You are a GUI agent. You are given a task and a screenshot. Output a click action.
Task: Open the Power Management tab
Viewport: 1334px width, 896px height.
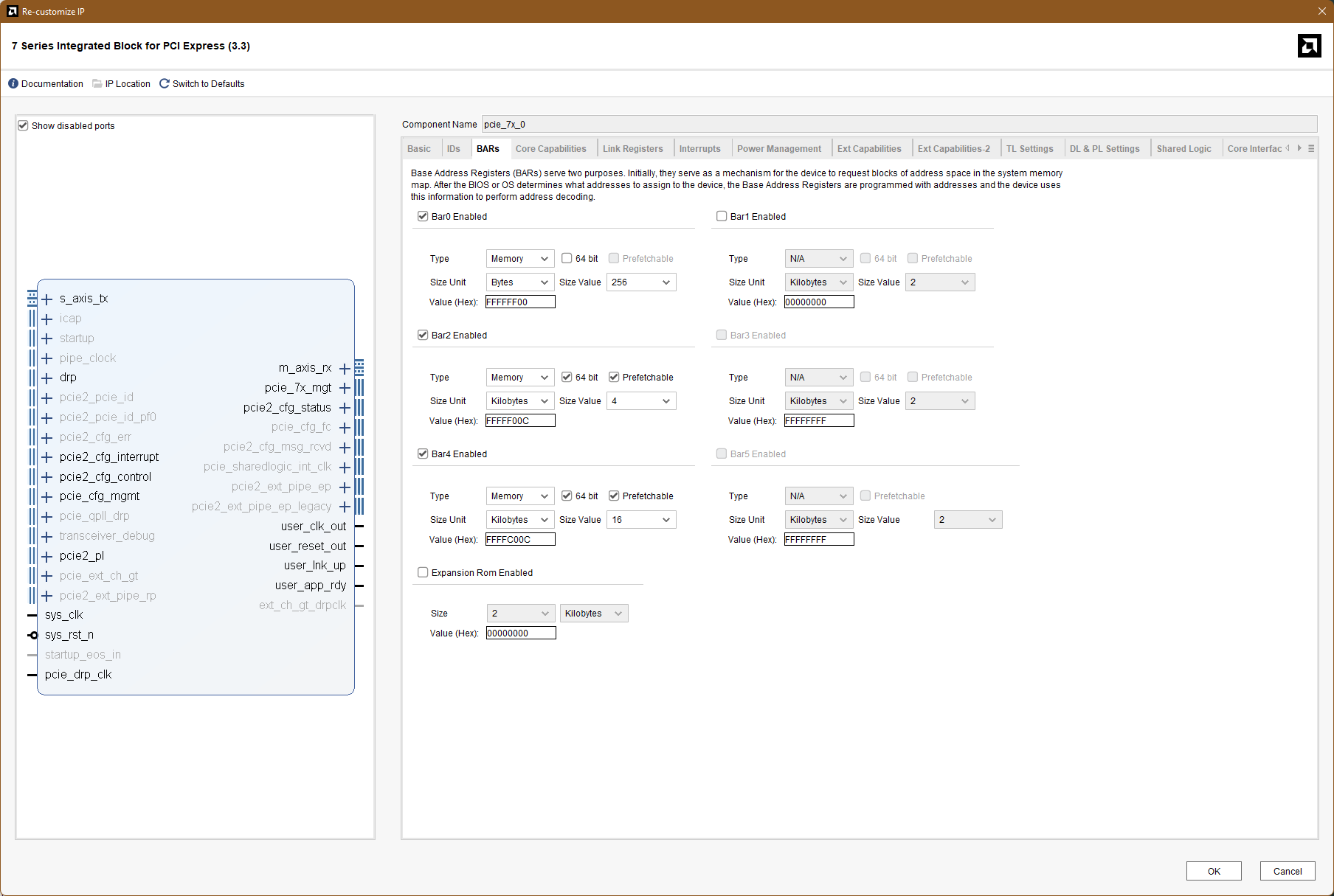(779, 149)
